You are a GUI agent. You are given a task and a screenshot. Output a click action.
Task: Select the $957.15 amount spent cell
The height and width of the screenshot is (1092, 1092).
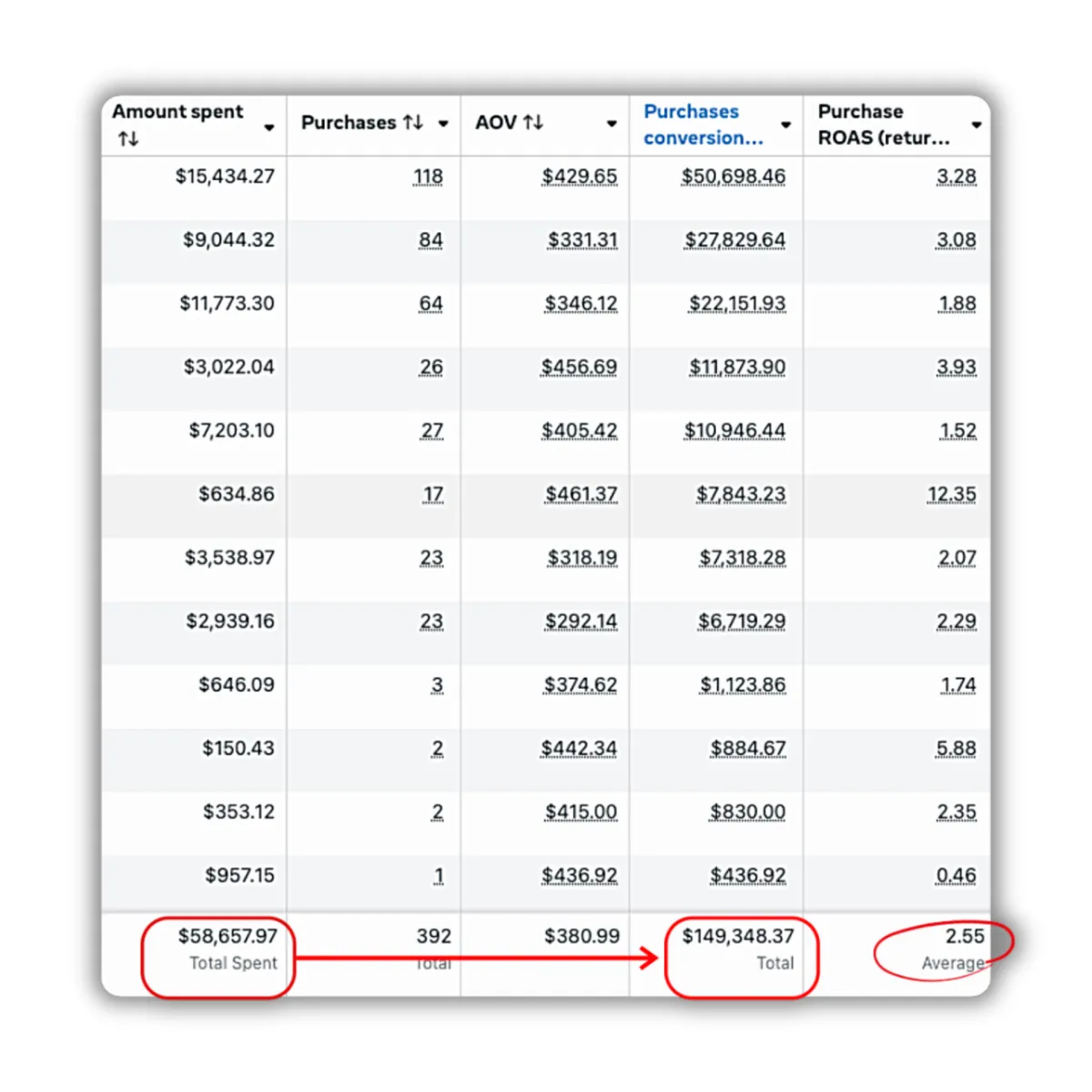click(x=239, y=875)
